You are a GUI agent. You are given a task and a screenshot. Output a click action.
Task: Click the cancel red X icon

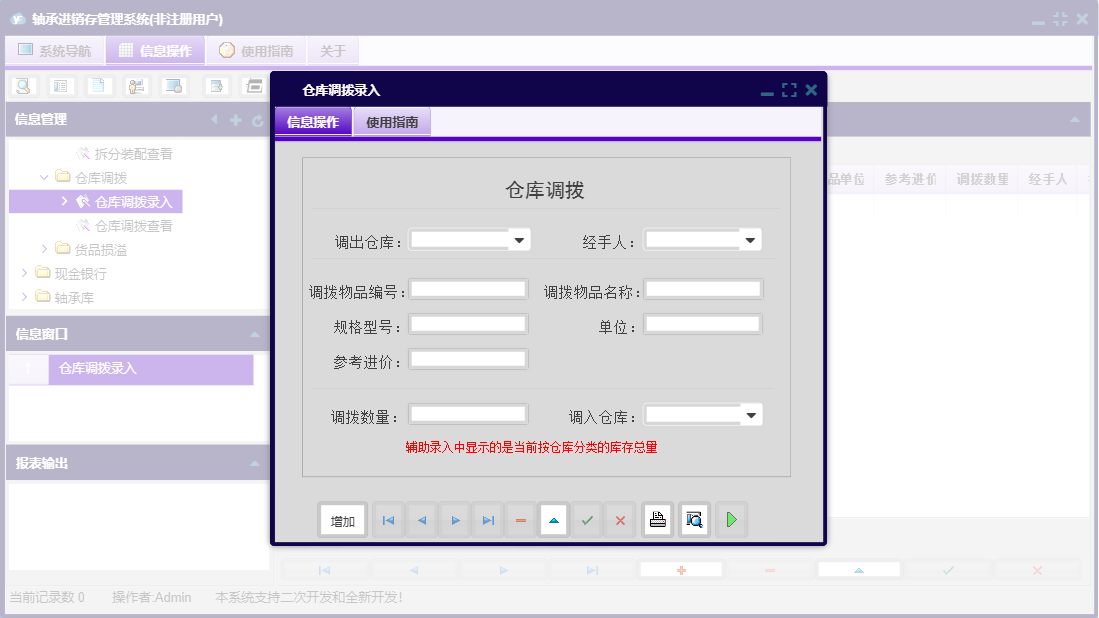(x=621, y=519)
